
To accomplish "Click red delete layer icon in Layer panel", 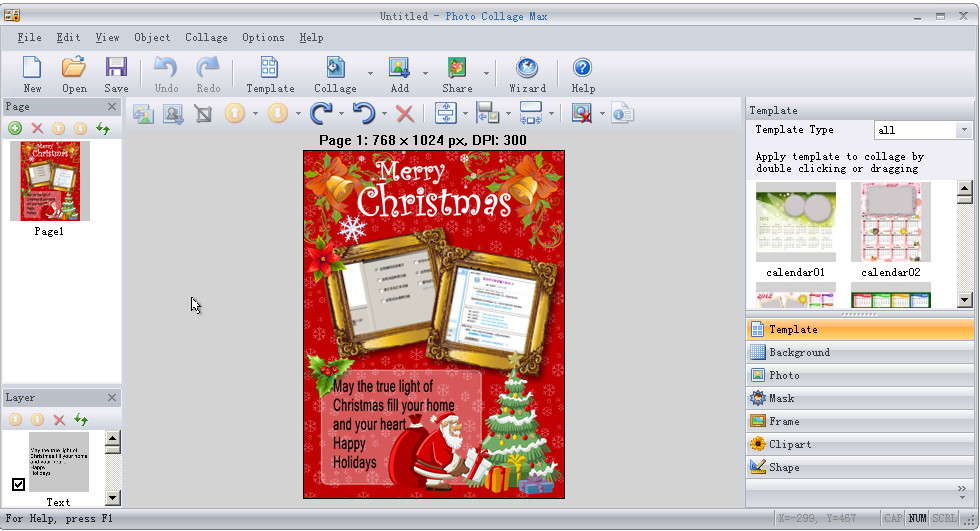I will coord(59,420).
